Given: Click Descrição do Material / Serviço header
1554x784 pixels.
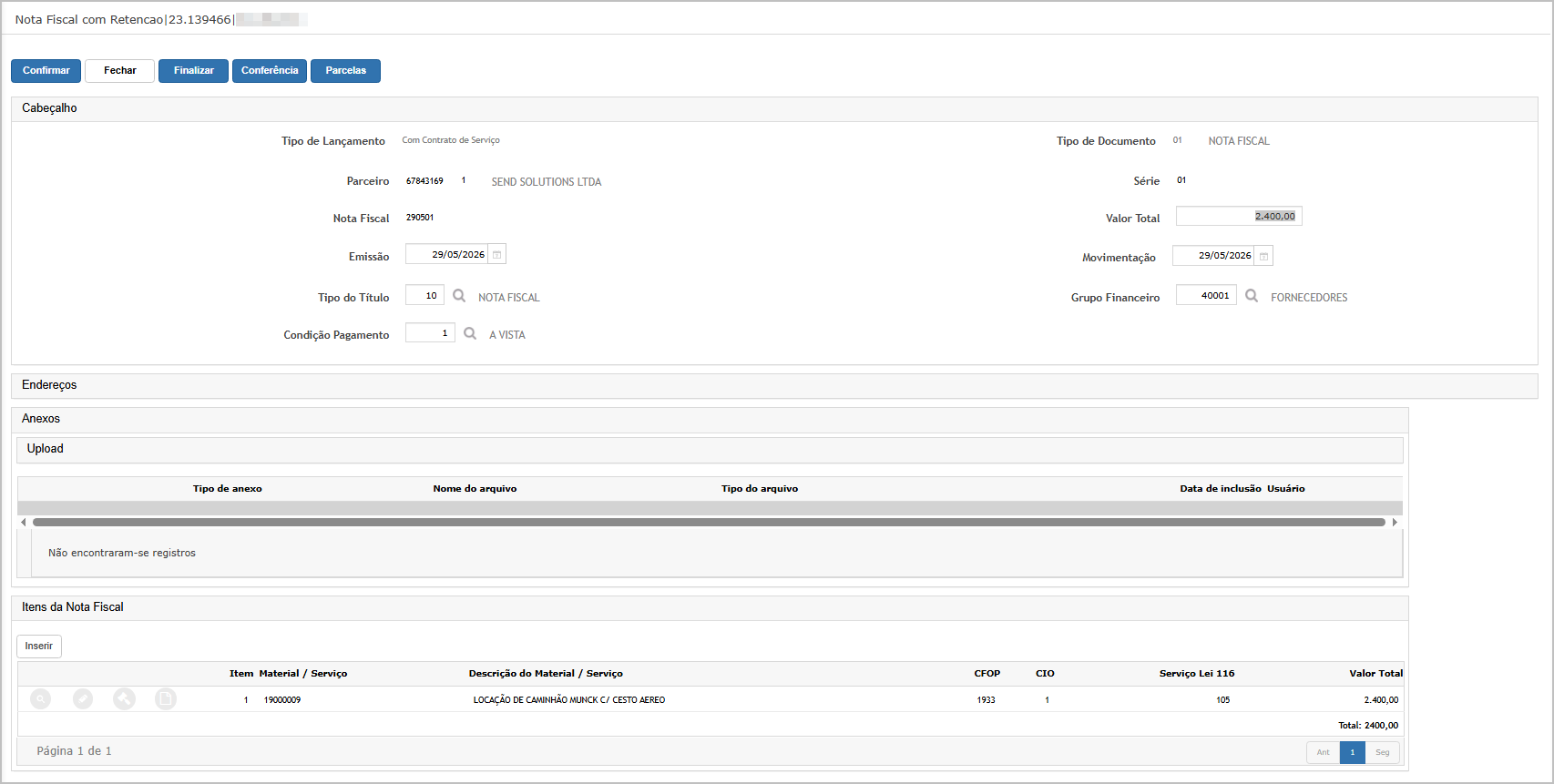Looking at the screenshot, I should [546, 674].
